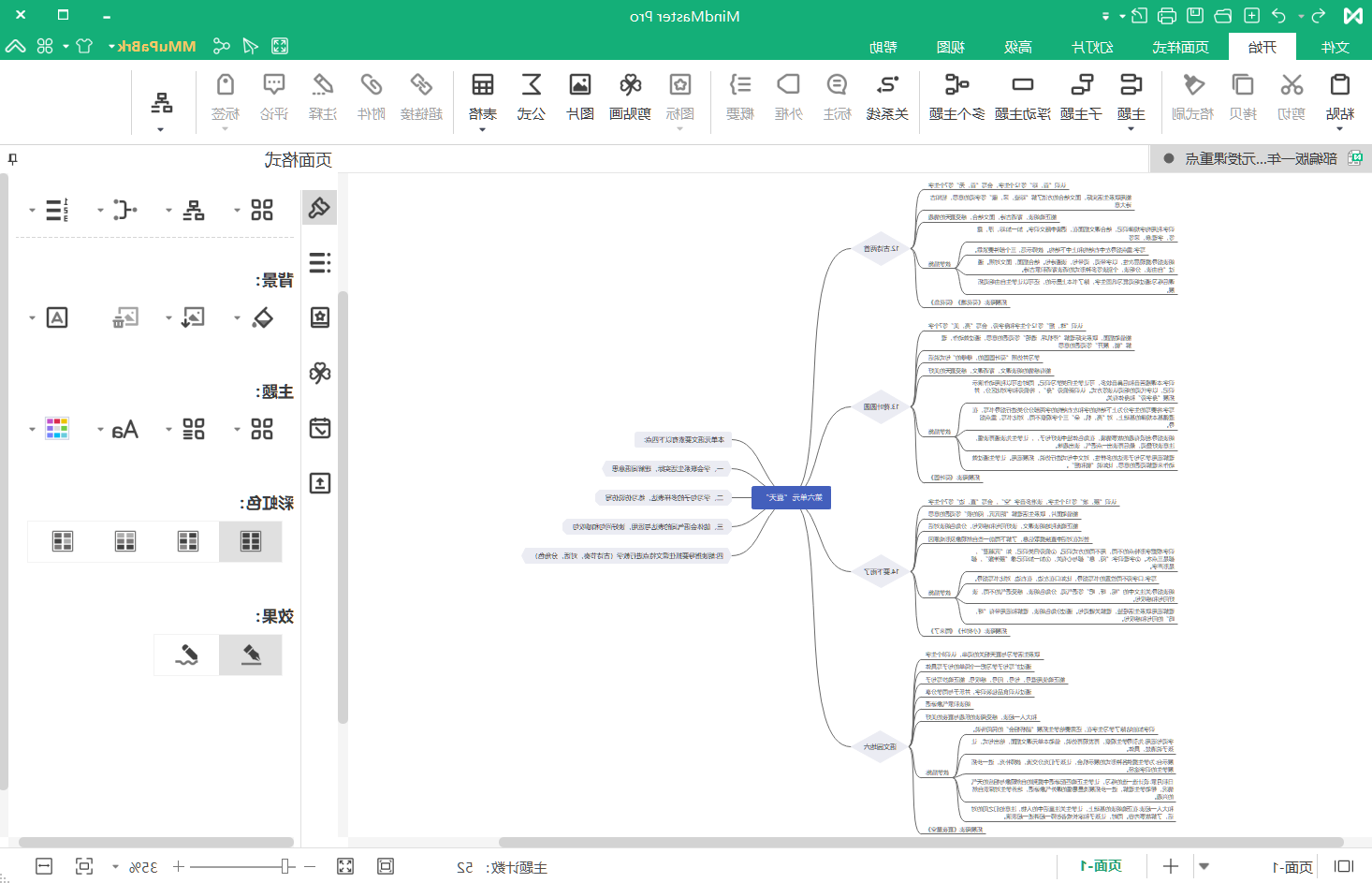Click the Copy (拷贝) icon

pos(1243,85)
